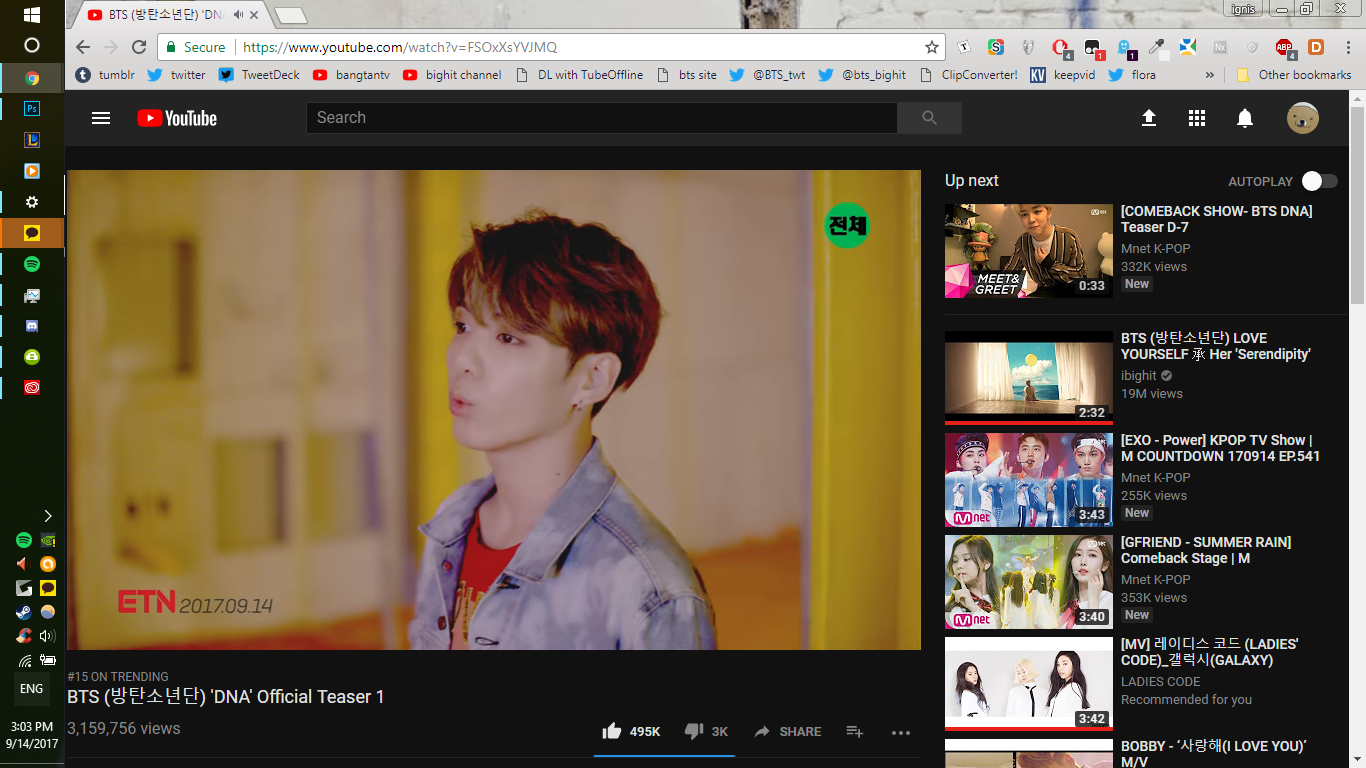This screenshot has width=1366, height=768.
Task: Open the flora bookmark
Action: (x=1132, y=75)
